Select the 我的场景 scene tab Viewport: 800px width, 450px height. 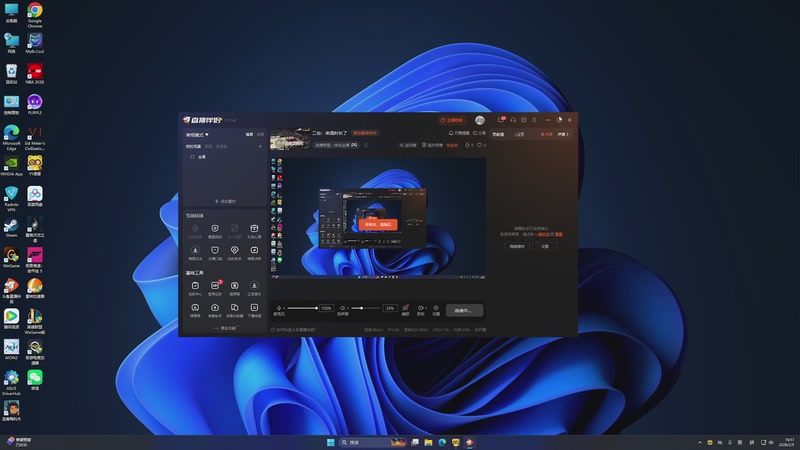pyautogui.click(x=193, y=146)
